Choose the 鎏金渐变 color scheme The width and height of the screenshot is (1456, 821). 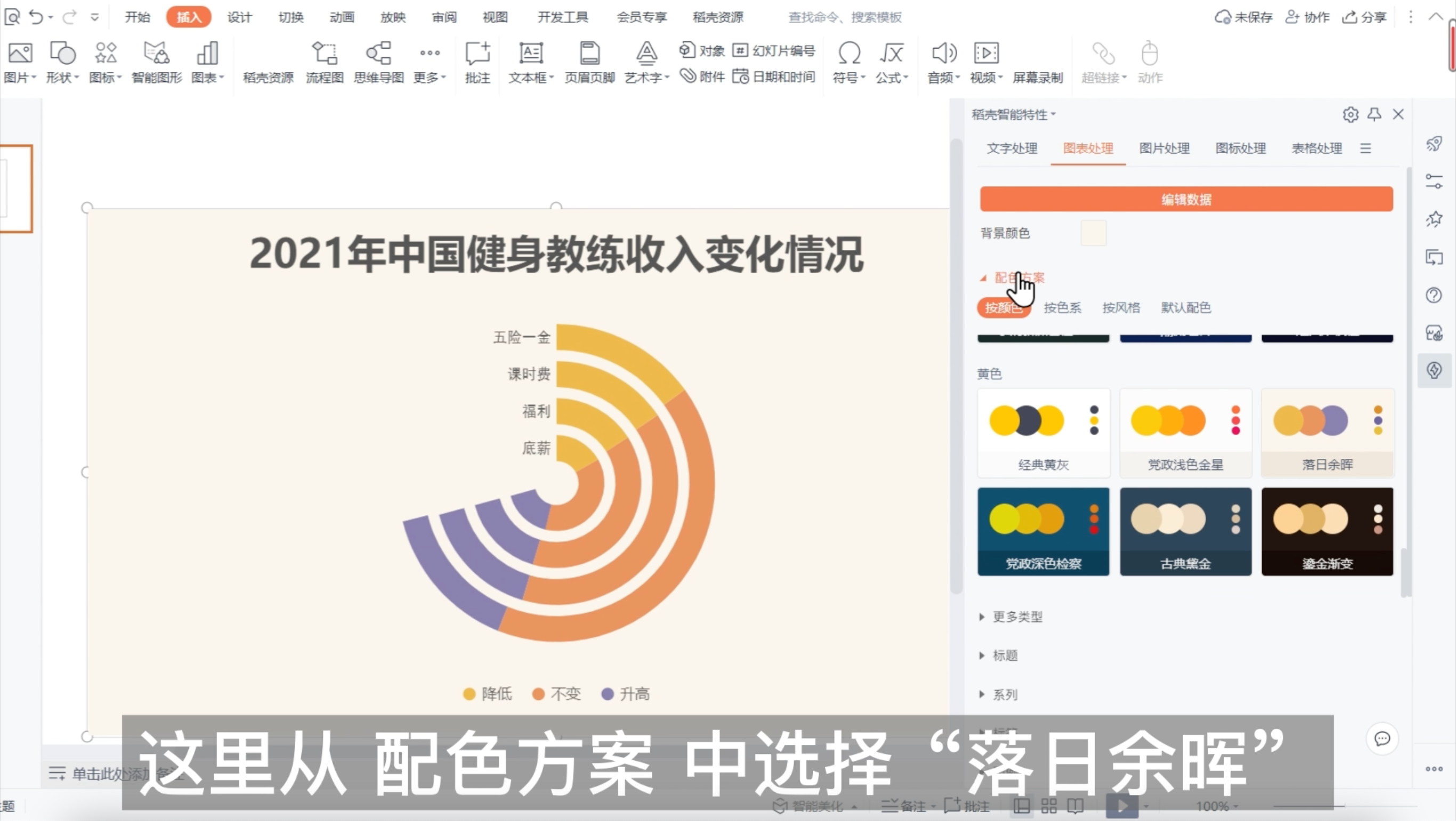(1327, 532)
